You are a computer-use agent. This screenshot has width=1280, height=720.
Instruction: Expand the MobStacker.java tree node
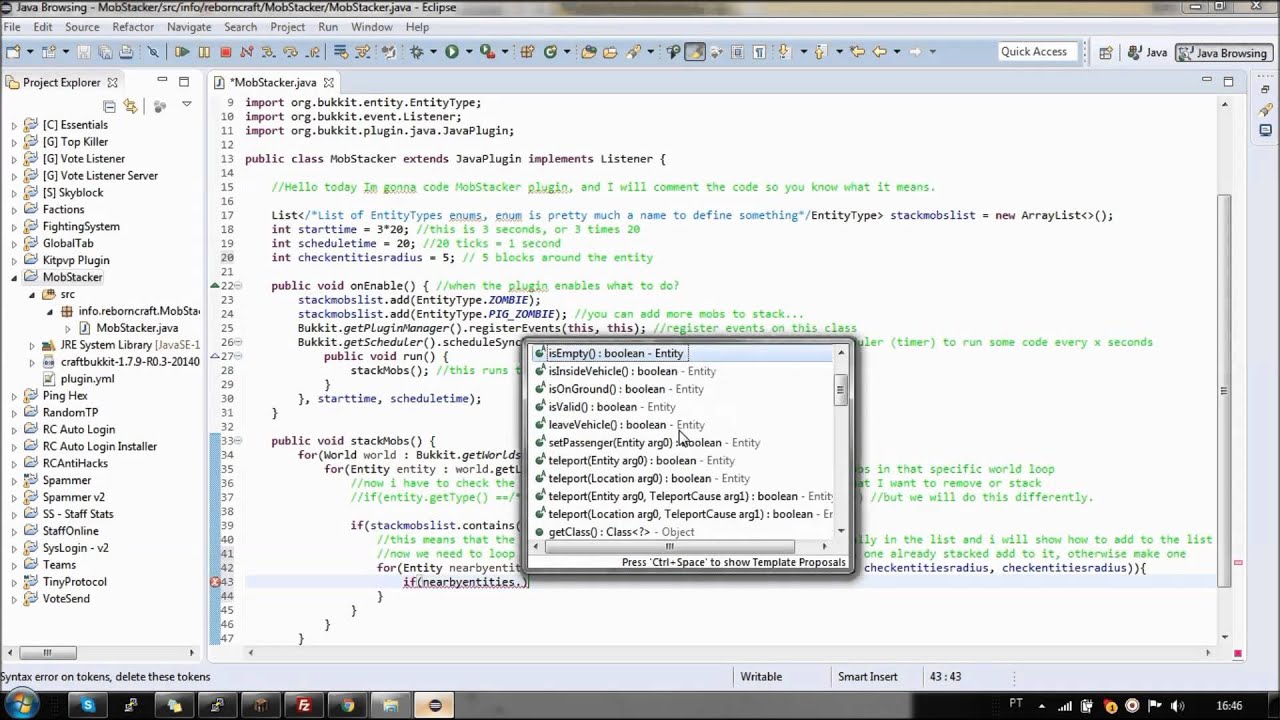[x=68, y=328]
